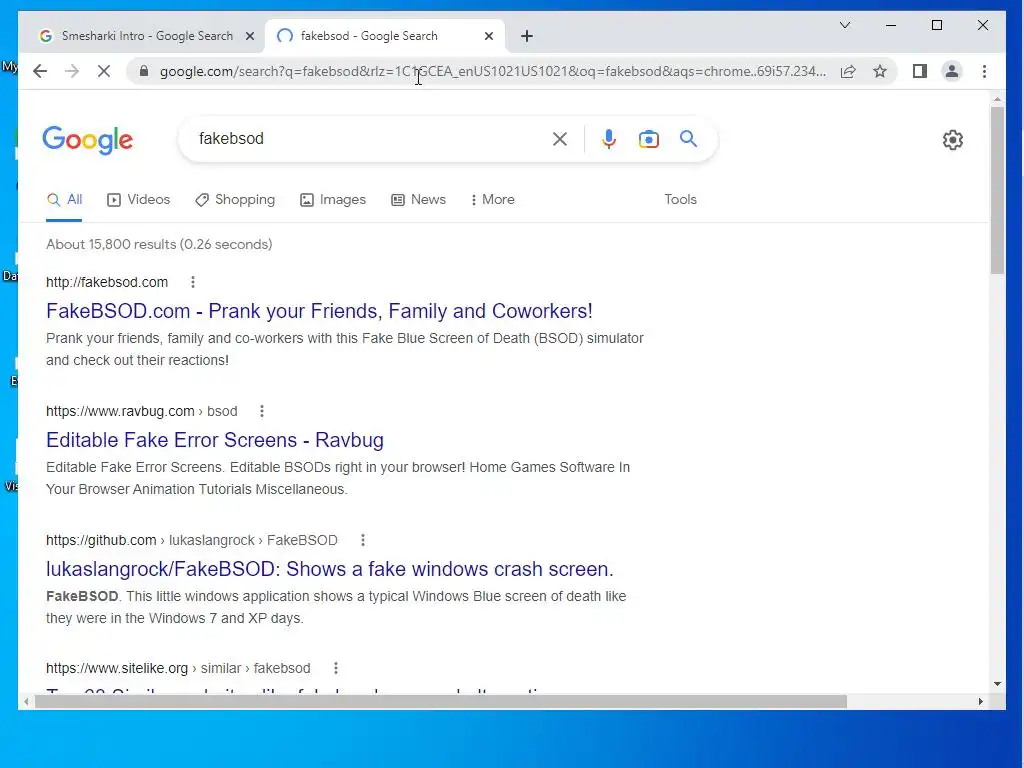Open Chrome three-dot menu
The width and height of the screenshot is (1024, 768).
coord(984,71)
